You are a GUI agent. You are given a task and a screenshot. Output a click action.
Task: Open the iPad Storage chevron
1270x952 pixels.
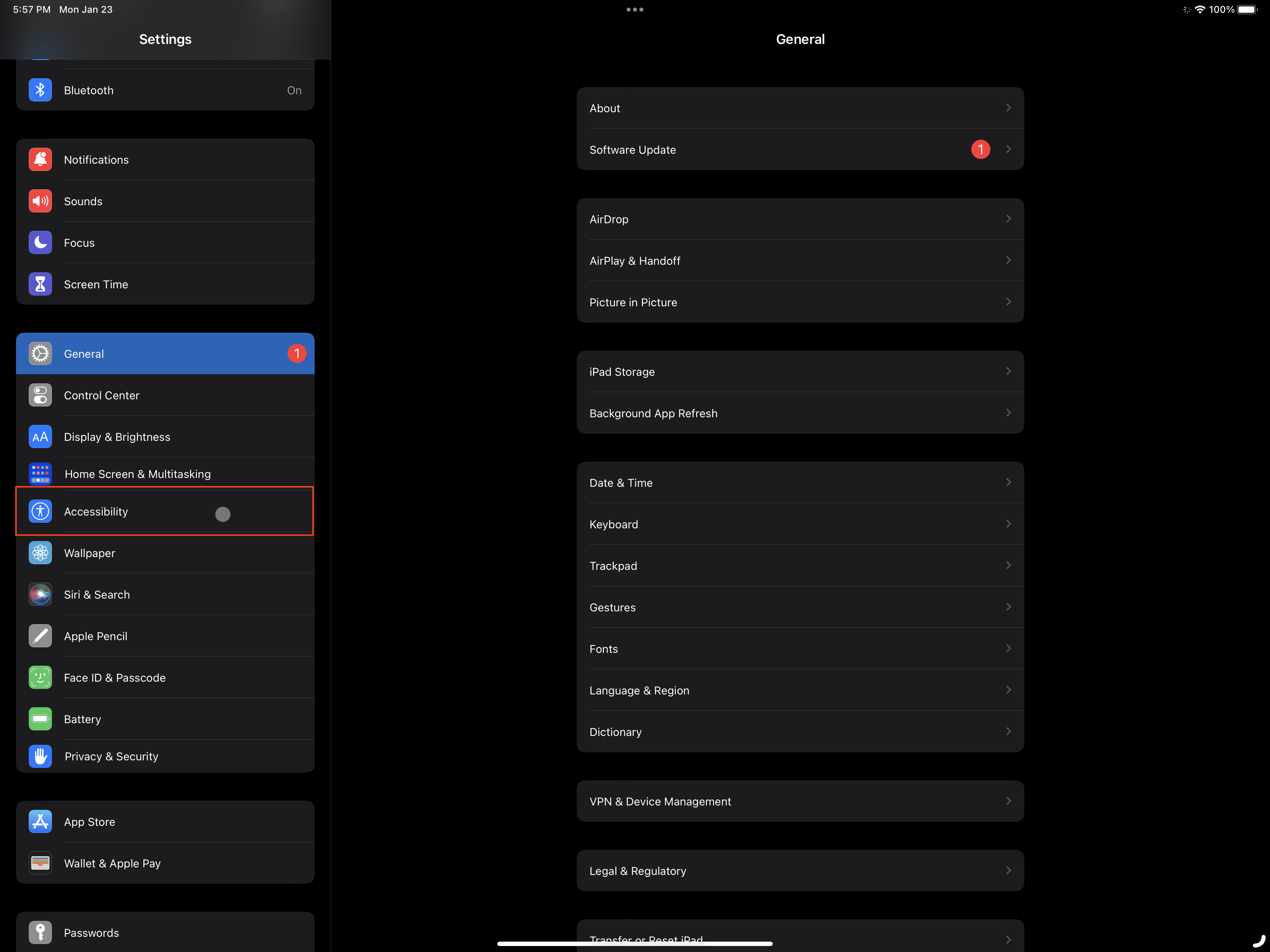1008,371
